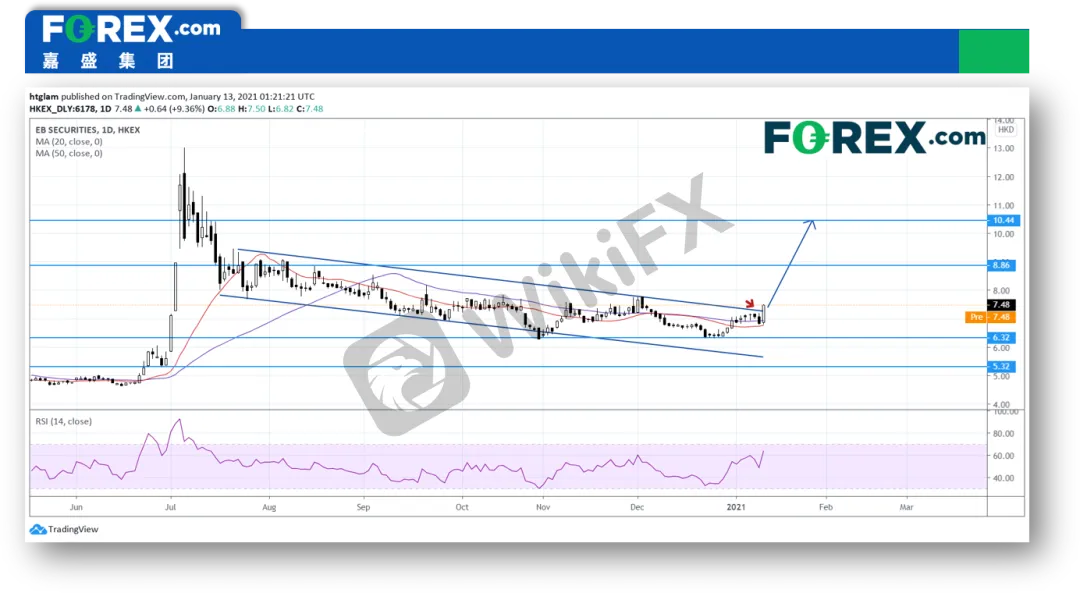Viewport: 1080px width, 593px height.
Task: Click the 2021 label on the time axis
Action: pyautogui.click(x=736, y=507)
